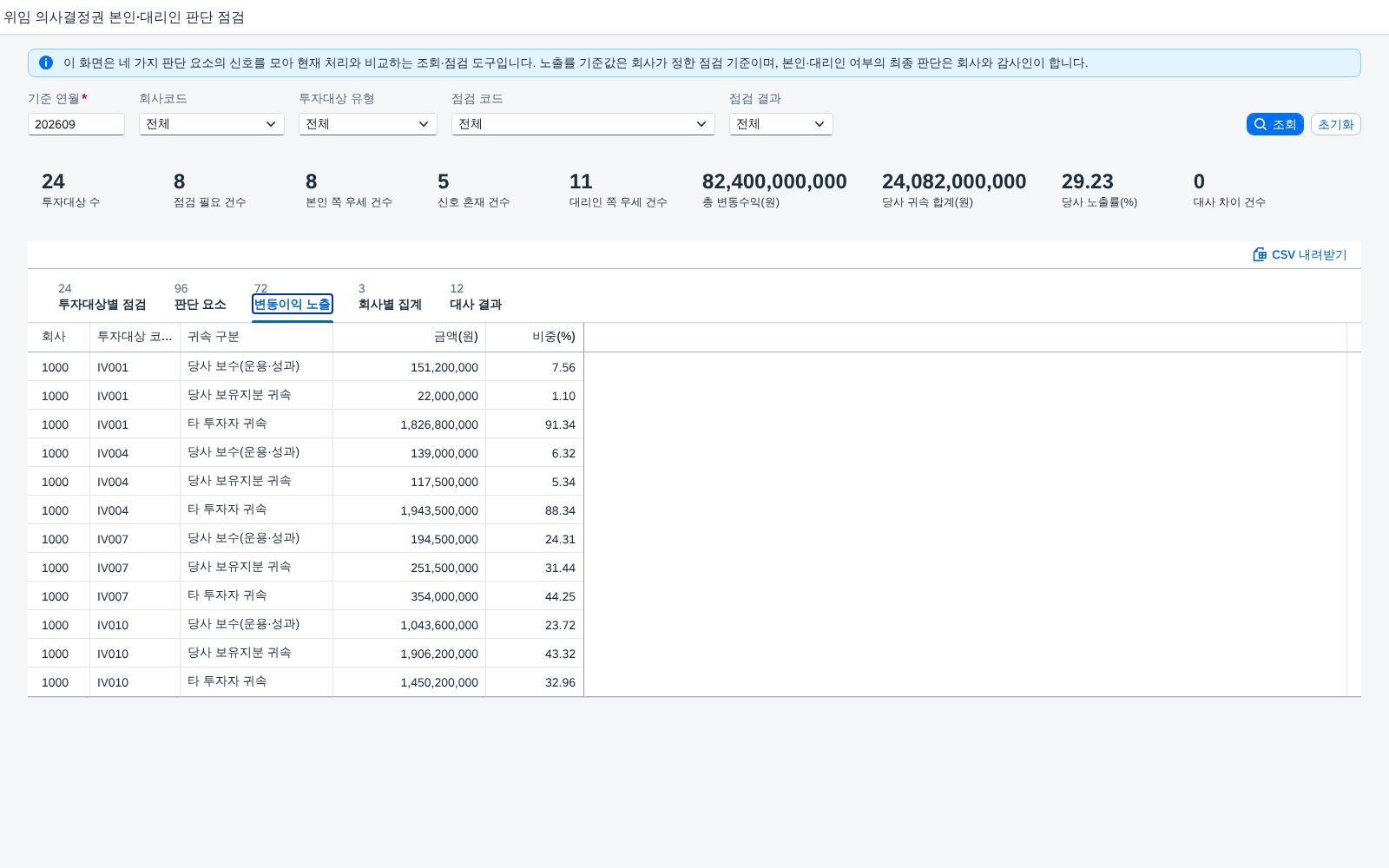Open the 판단 요소 tab
Screen dimensions: 1389x868
[200, 297]
